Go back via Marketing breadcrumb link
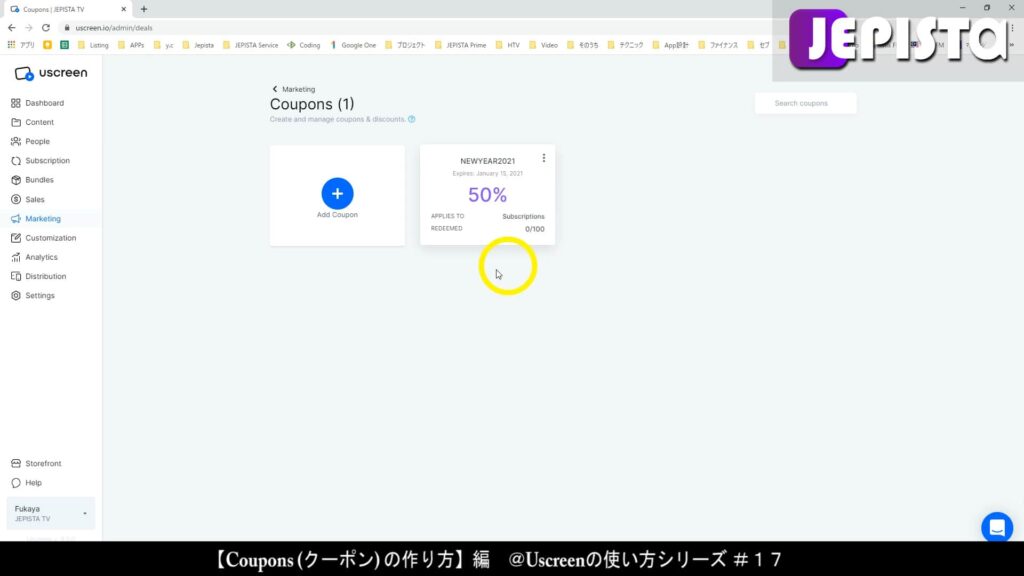 point(298,89)
